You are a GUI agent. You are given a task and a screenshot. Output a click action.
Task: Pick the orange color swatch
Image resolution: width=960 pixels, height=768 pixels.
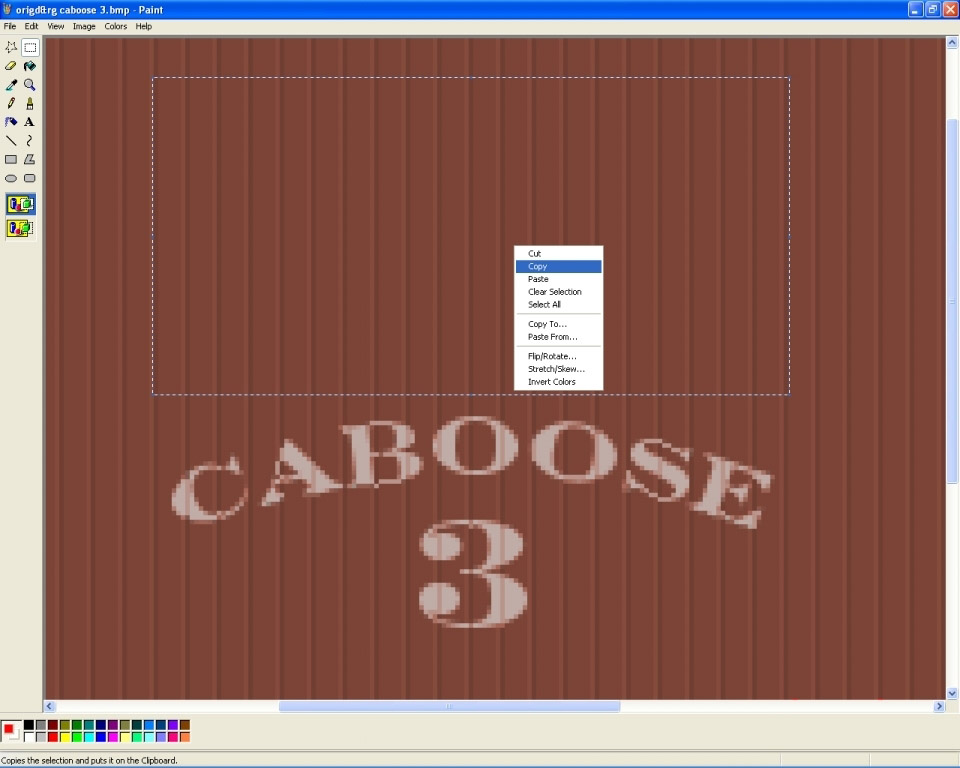(185, 737)
